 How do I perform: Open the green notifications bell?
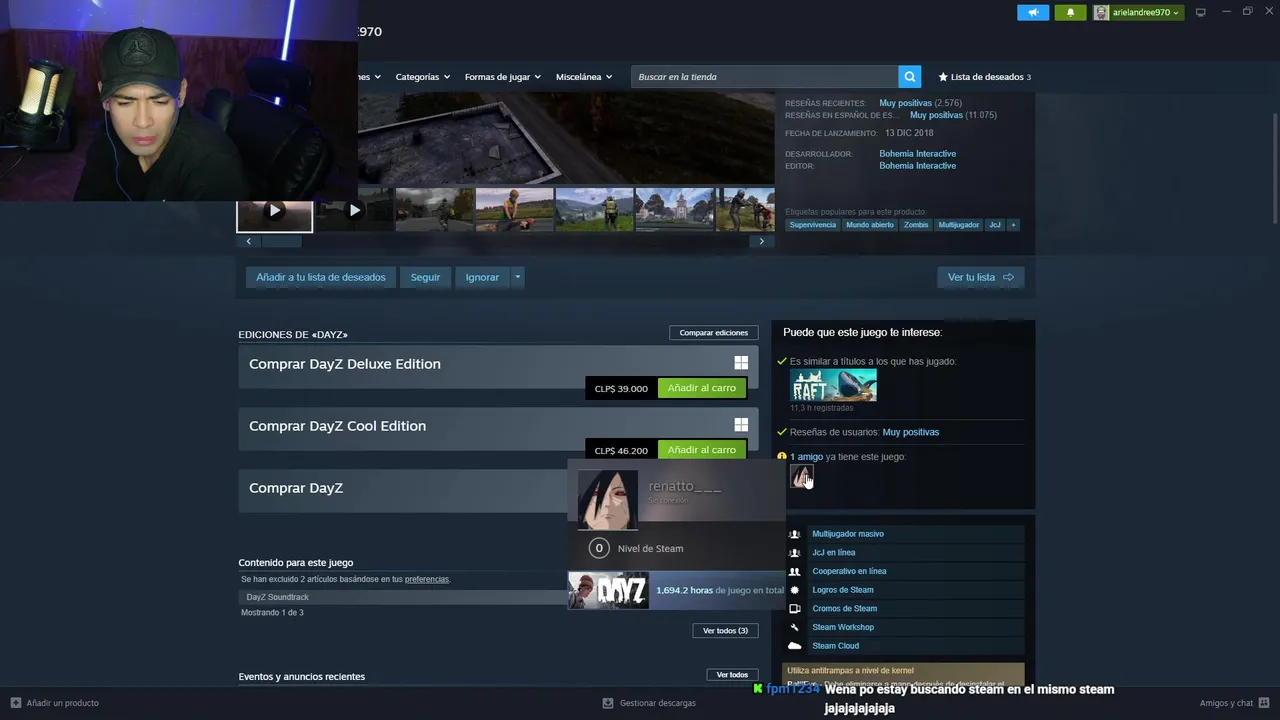(x=1070, y=12)
